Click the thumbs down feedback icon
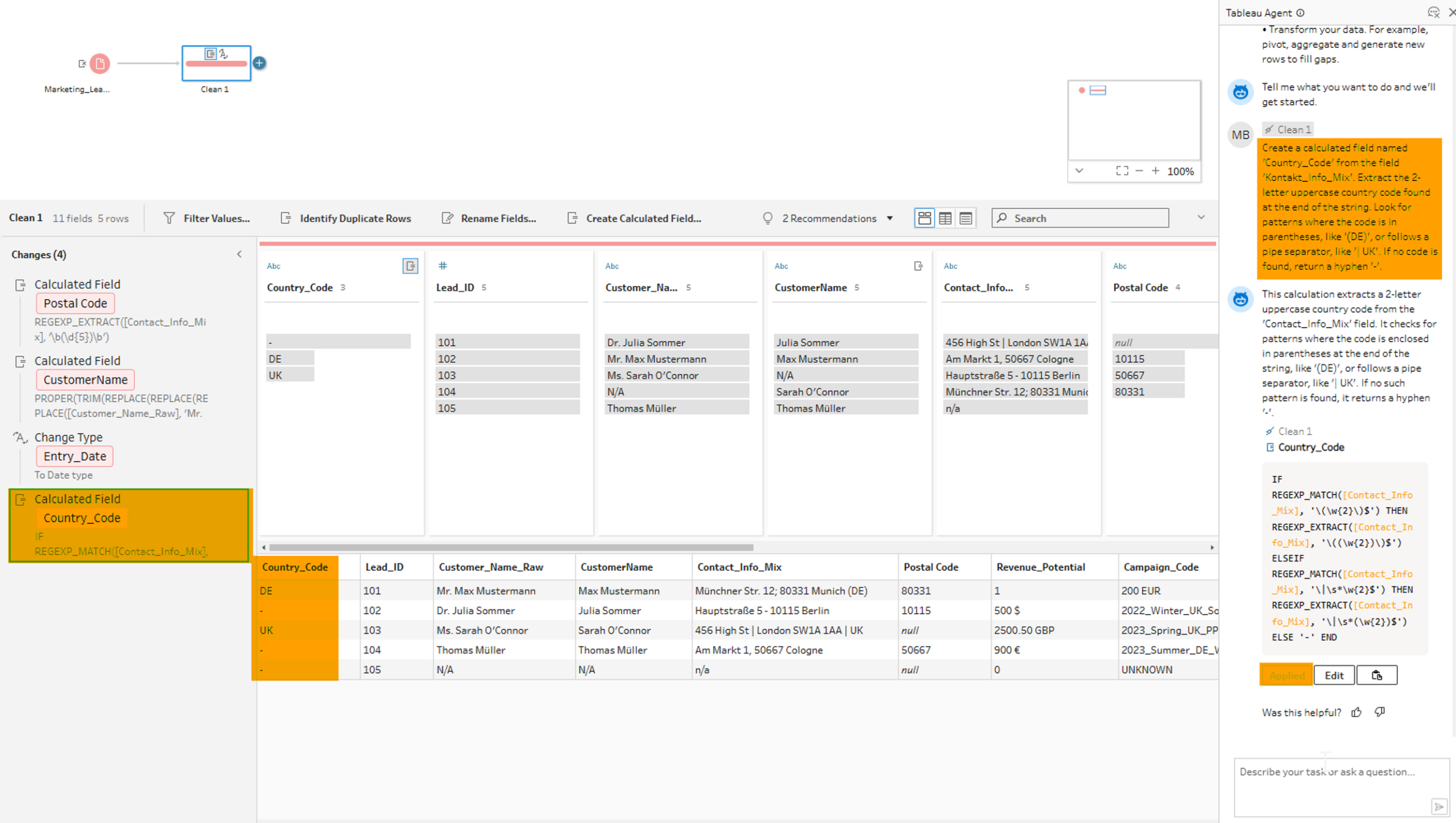 coord(1380,712)
